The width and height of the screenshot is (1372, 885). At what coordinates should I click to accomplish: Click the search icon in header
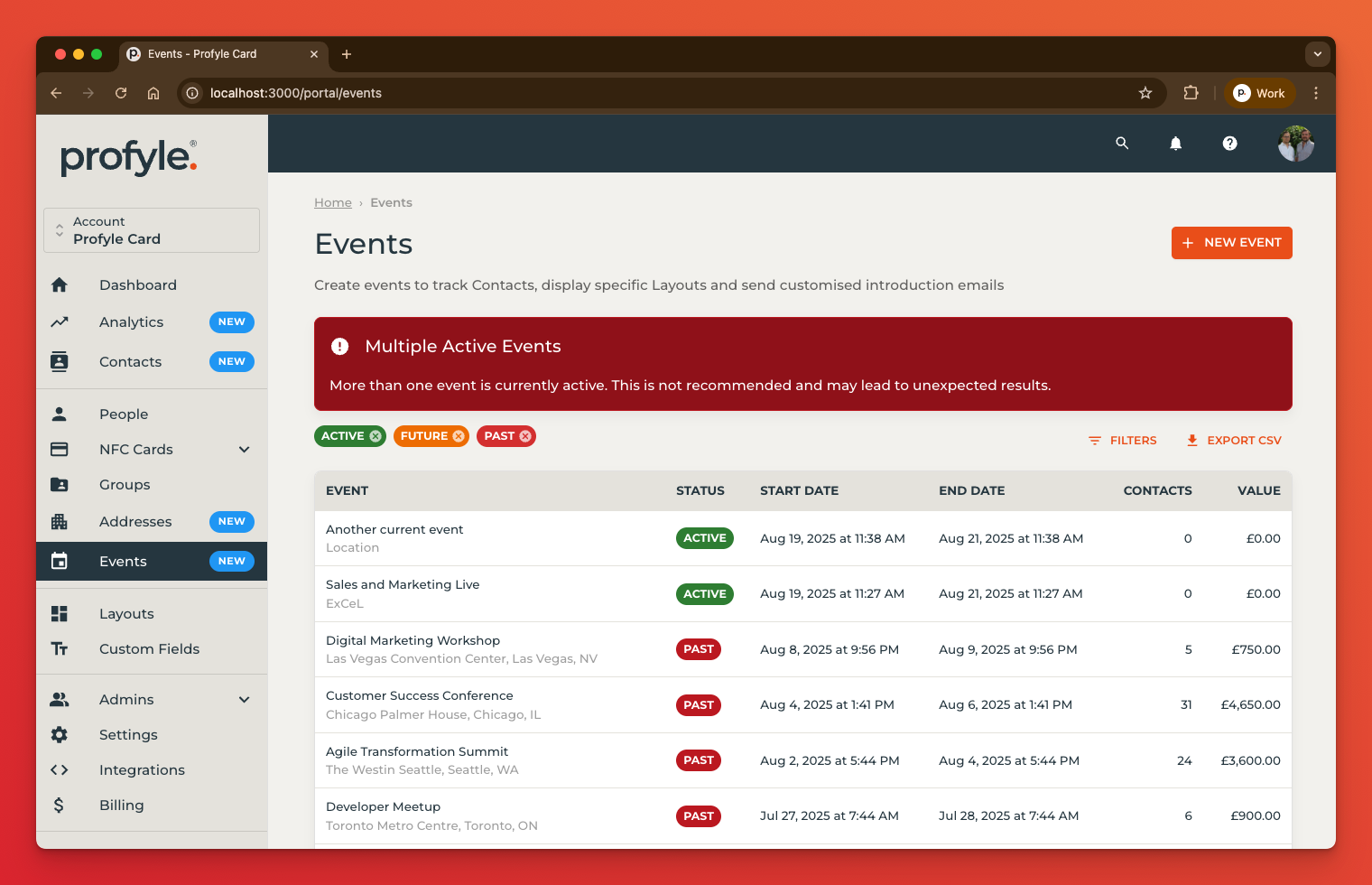point(1122,143)
